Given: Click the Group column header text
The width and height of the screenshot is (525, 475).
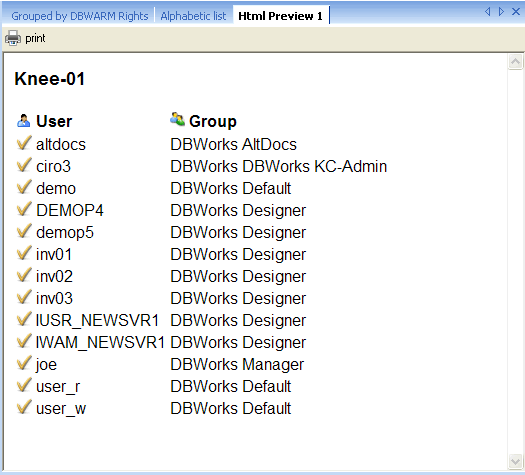Looking at the screenshot, I should 213,121.
